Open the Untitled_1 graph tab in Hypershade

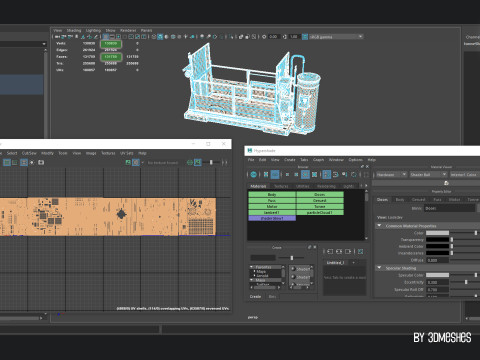click(336, 263)
